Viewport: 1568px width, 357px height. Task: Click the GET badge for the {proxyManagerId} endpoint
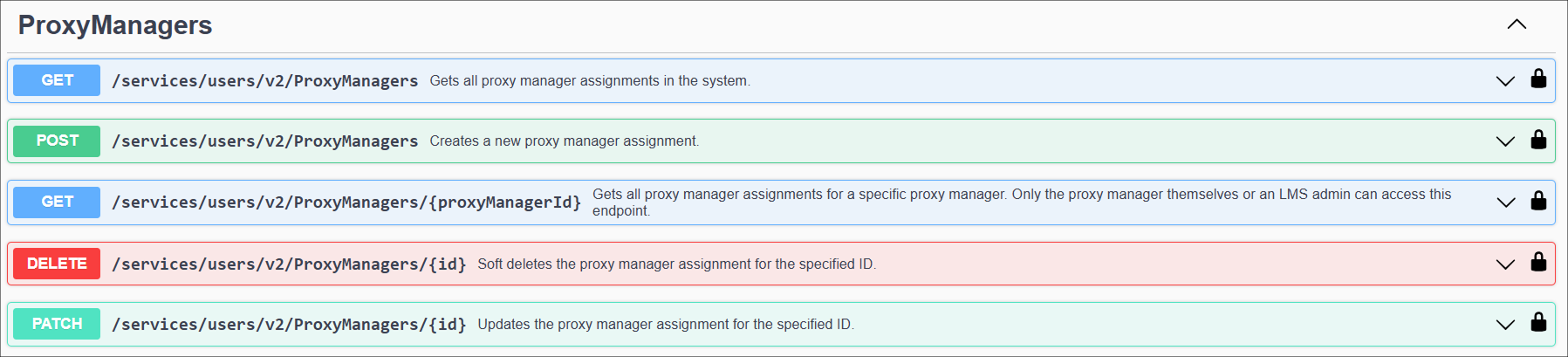[57, 202]
